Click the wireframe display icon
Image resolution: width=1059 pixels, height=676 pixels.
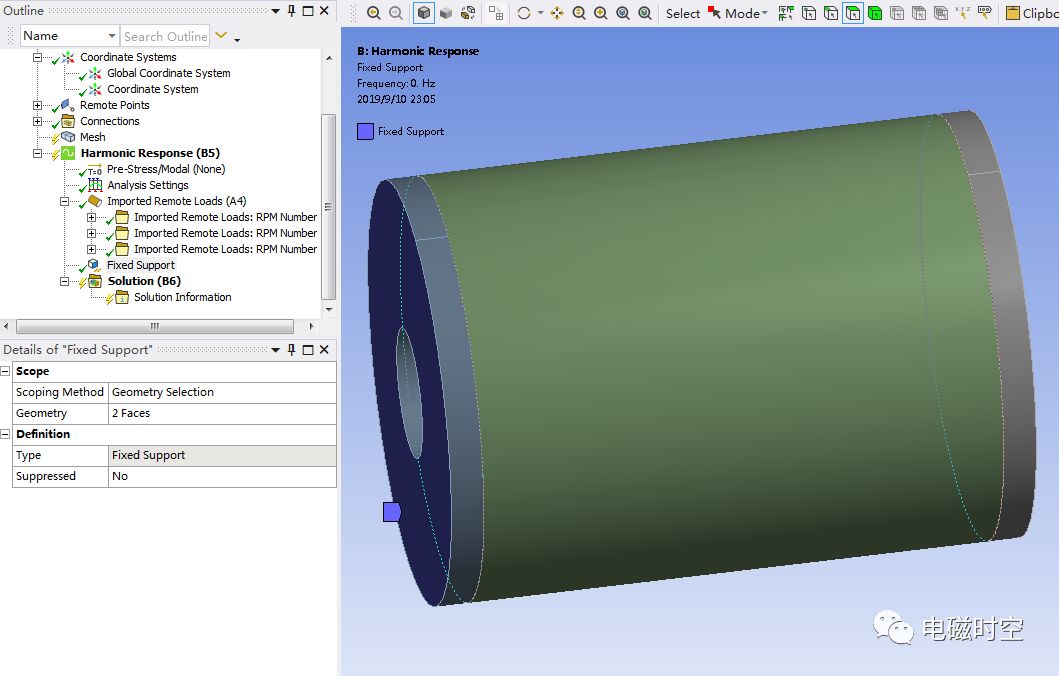point(468,13)
